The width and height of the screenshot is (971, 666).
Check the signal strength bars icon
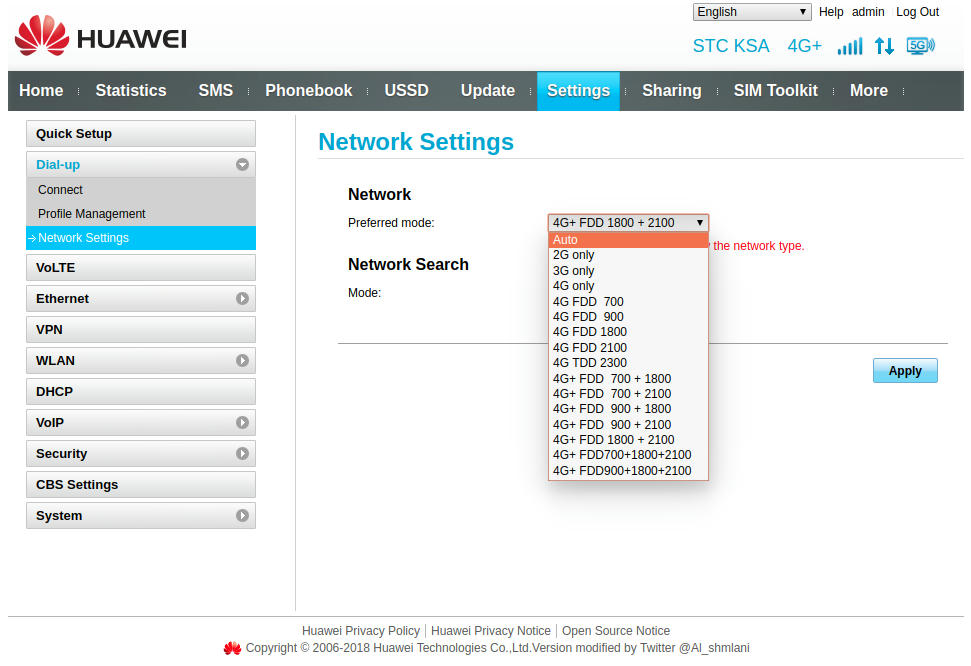tap(850, 46)
